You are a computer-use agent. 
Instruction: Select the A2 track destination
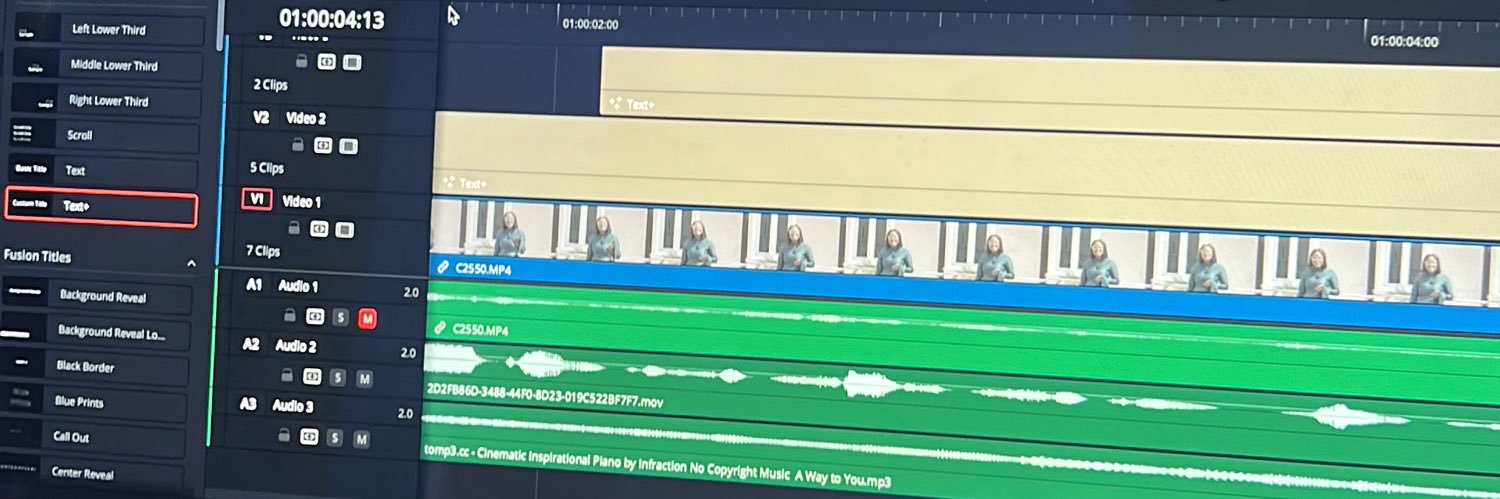[251, 344]
